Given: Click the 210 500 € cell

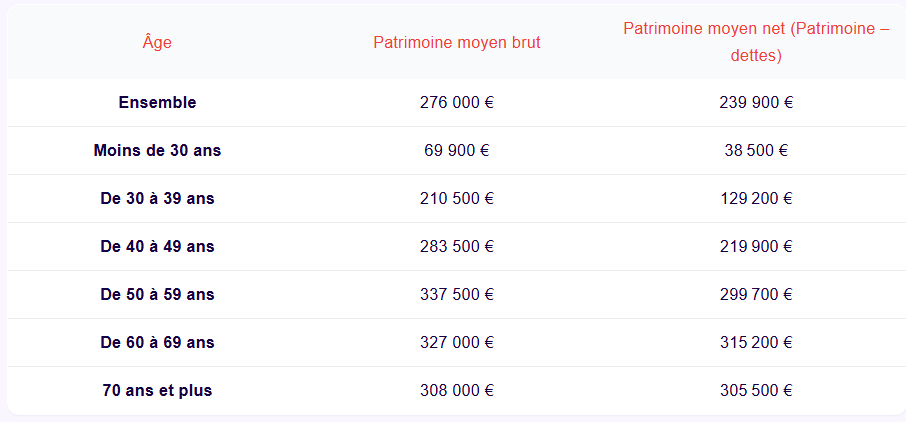Looking at the screenshot, I should [457, 199].
